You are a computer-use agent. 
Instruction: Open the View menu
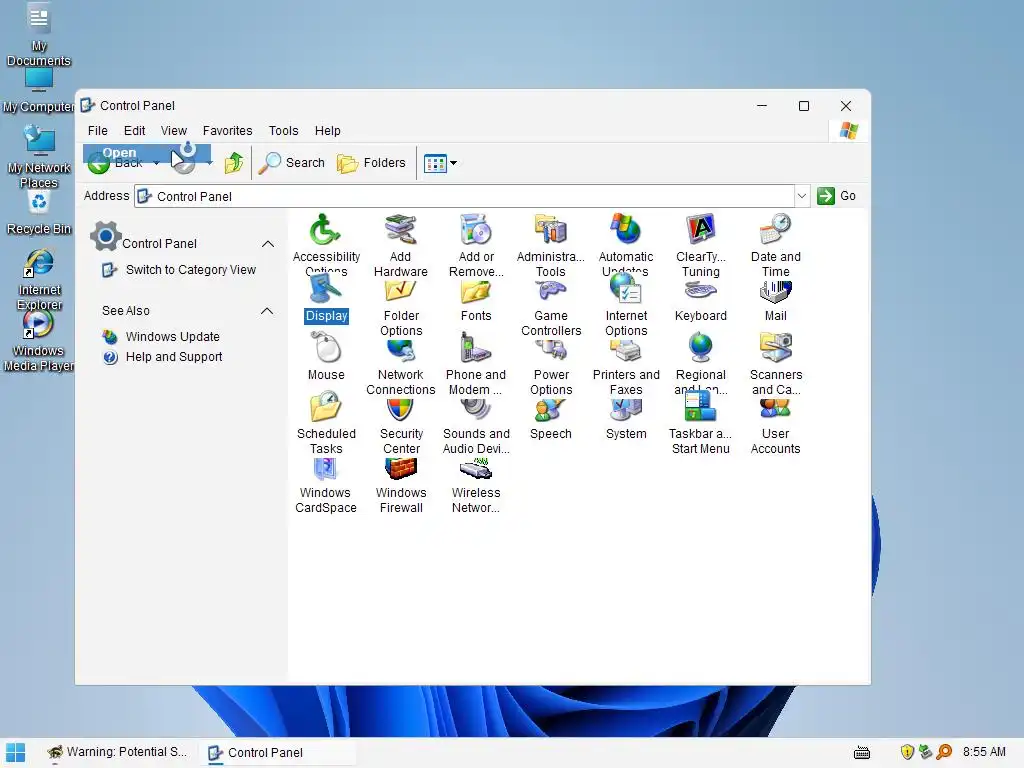174,131
